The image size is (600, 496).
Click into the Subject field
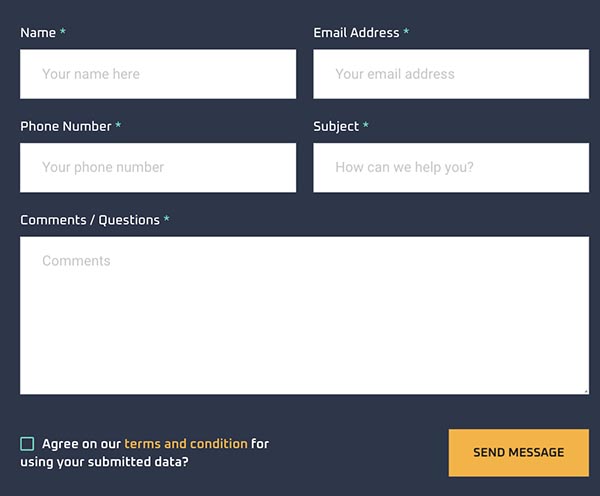tap(451, 167)
